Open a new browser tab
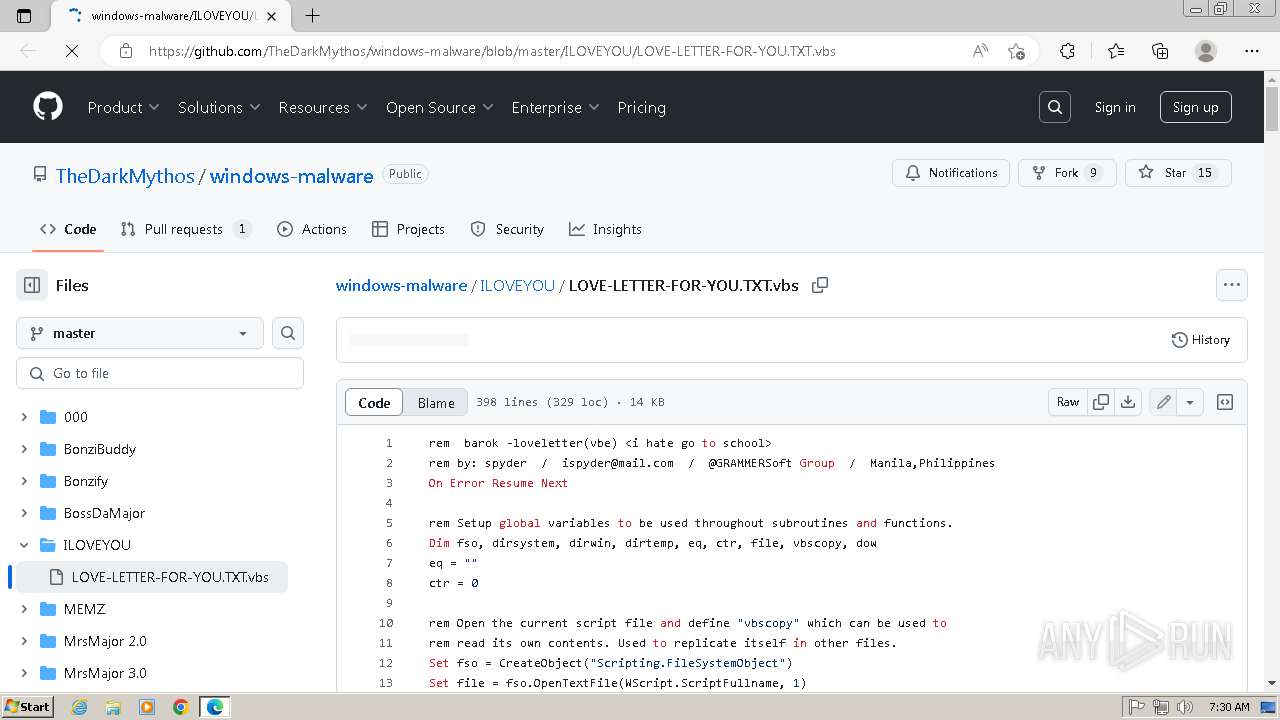This screenshot has width=1280, height=720. (x=313, y=15)
